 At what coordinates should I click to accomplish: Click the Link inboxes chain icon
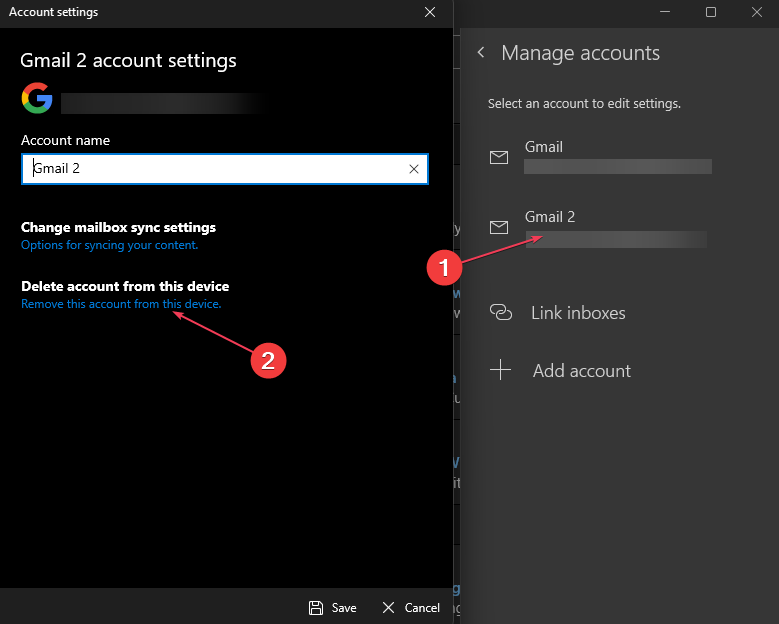(501, 313)
